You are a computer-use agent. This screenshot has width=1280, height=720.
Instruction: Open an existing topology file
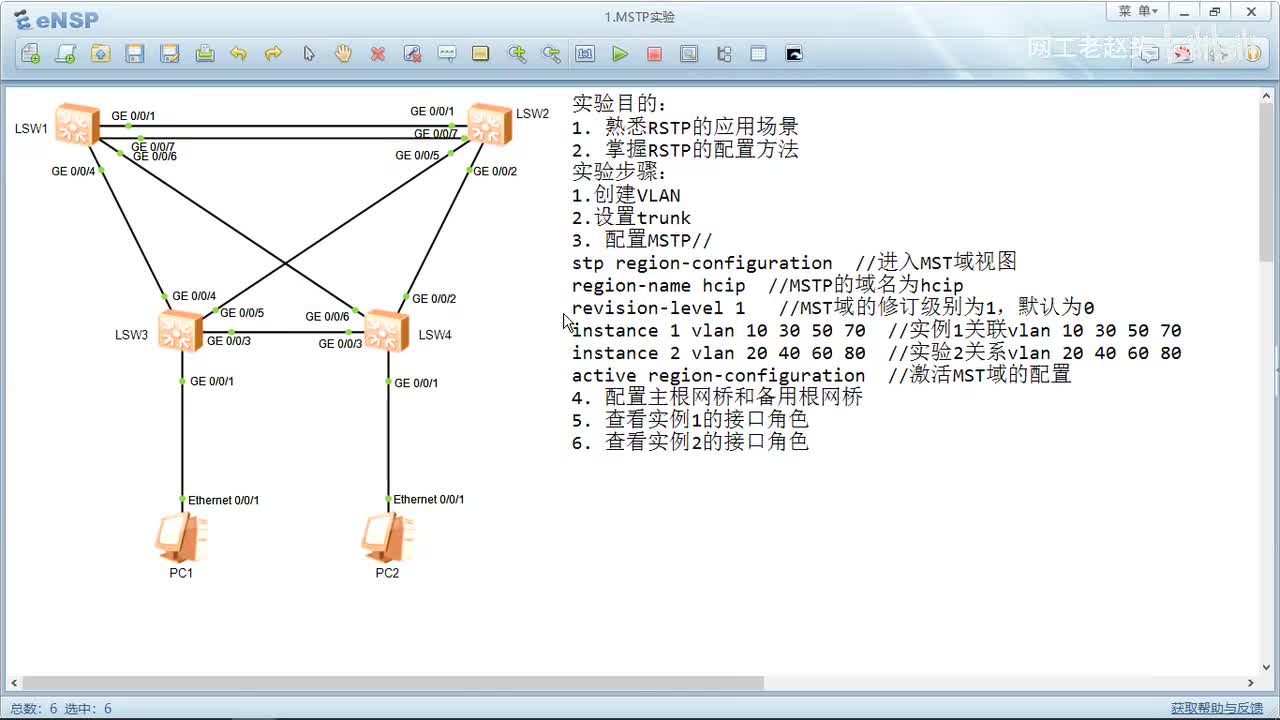(100, 54)
